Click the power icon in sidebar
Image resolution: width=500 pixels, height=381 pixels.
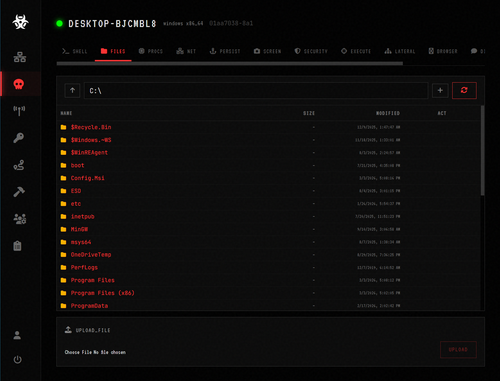tap(17, 359)
